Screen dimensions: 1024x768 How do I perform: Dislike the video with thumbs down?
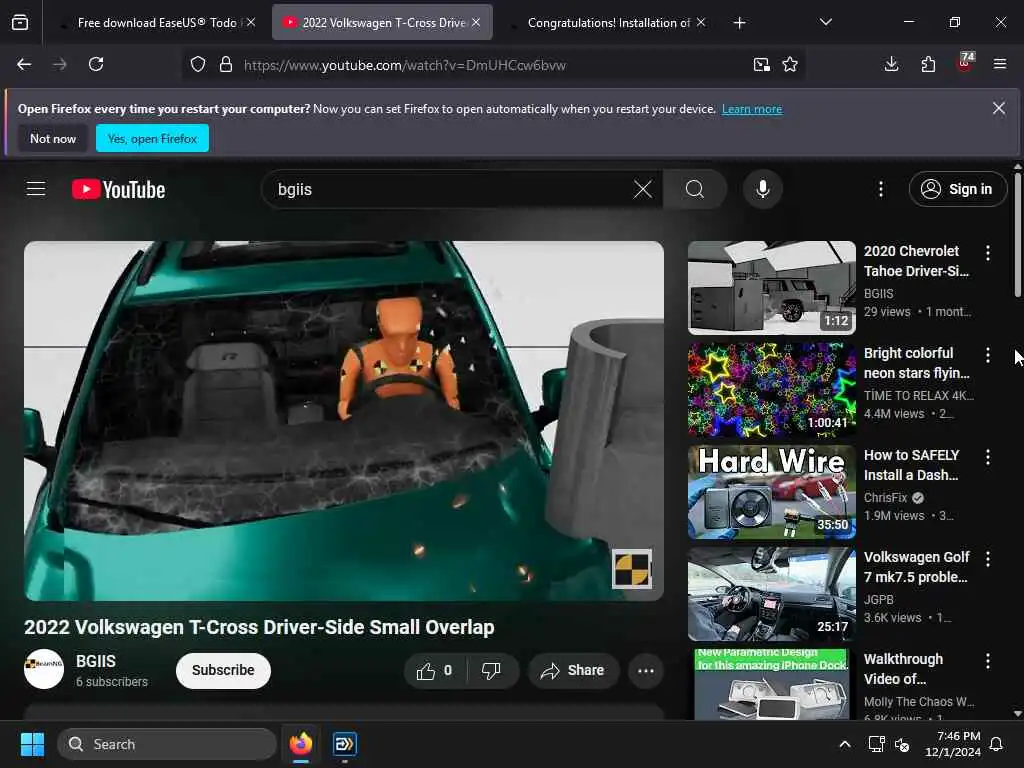pyautogui.click(x=492, y=671)
